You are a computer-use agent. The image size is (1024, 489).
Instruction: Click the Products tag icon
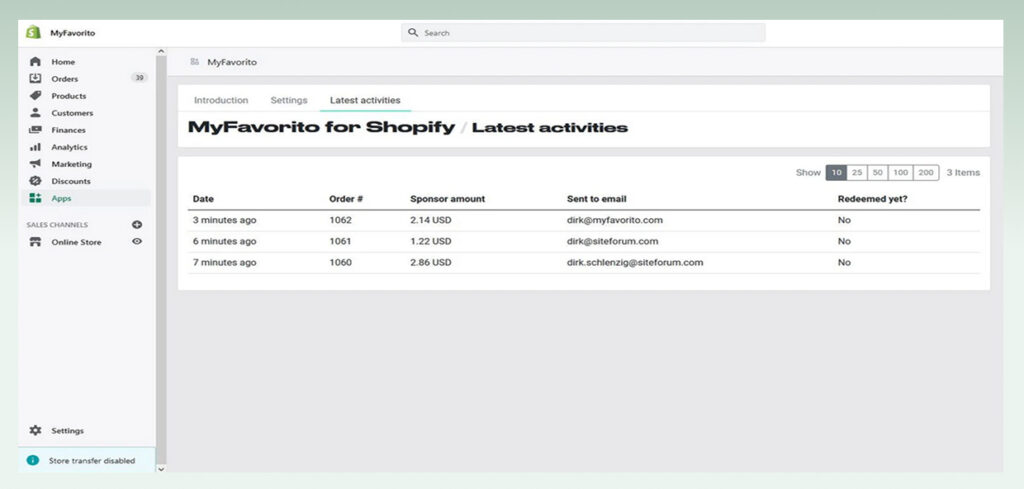[35, 96]
